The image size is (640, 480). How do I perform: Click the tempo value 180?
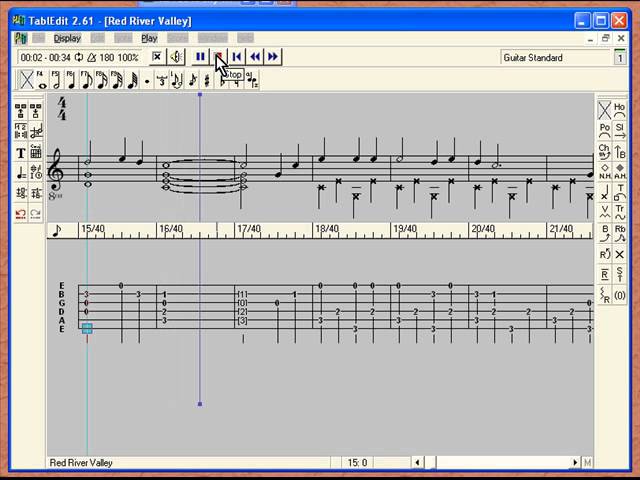tap(107, 58)
